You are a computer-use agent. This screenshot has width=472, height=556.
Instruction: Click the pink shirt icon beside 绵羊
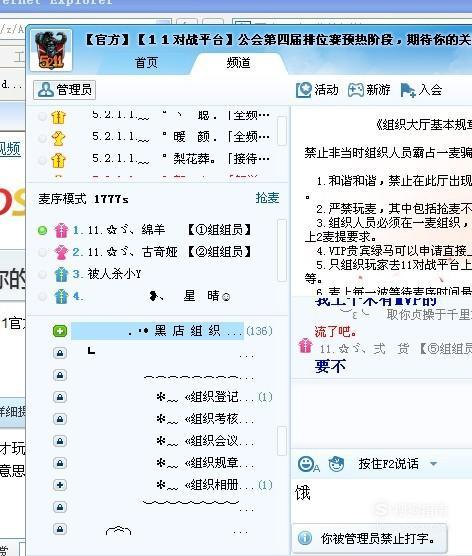click(x=61, y=230)
